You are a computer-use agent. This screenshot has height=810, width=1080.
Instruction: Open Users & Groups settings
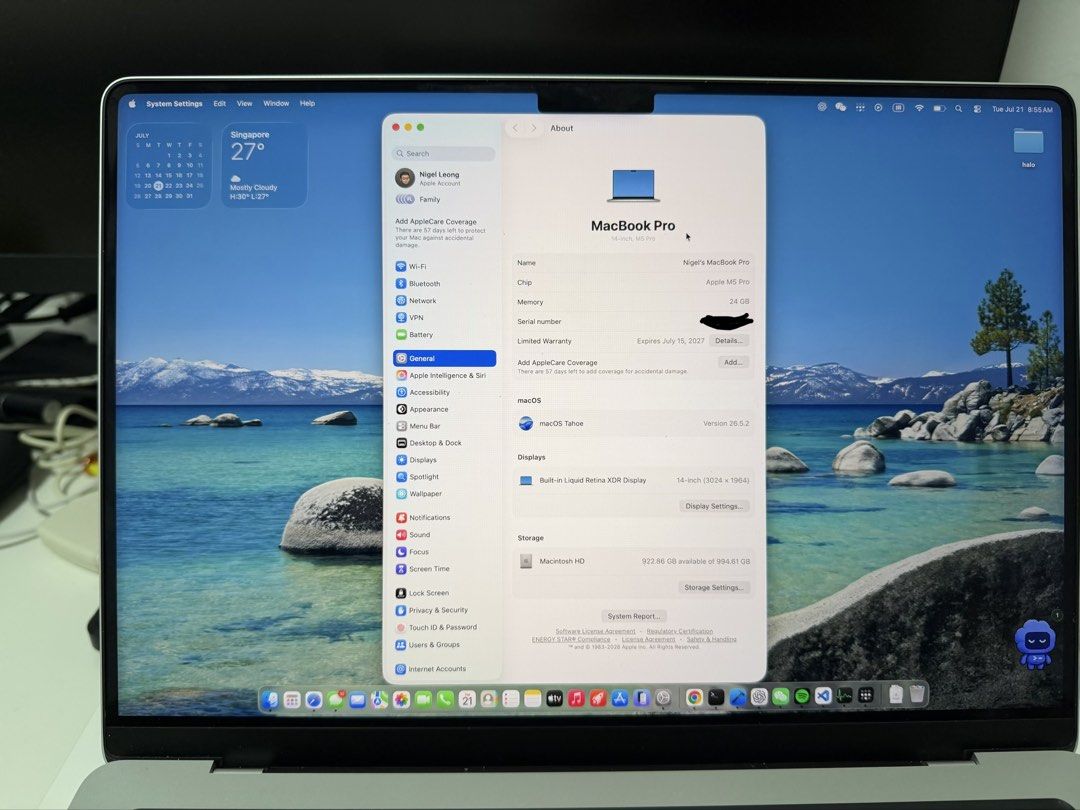click(x=428, y=645)
